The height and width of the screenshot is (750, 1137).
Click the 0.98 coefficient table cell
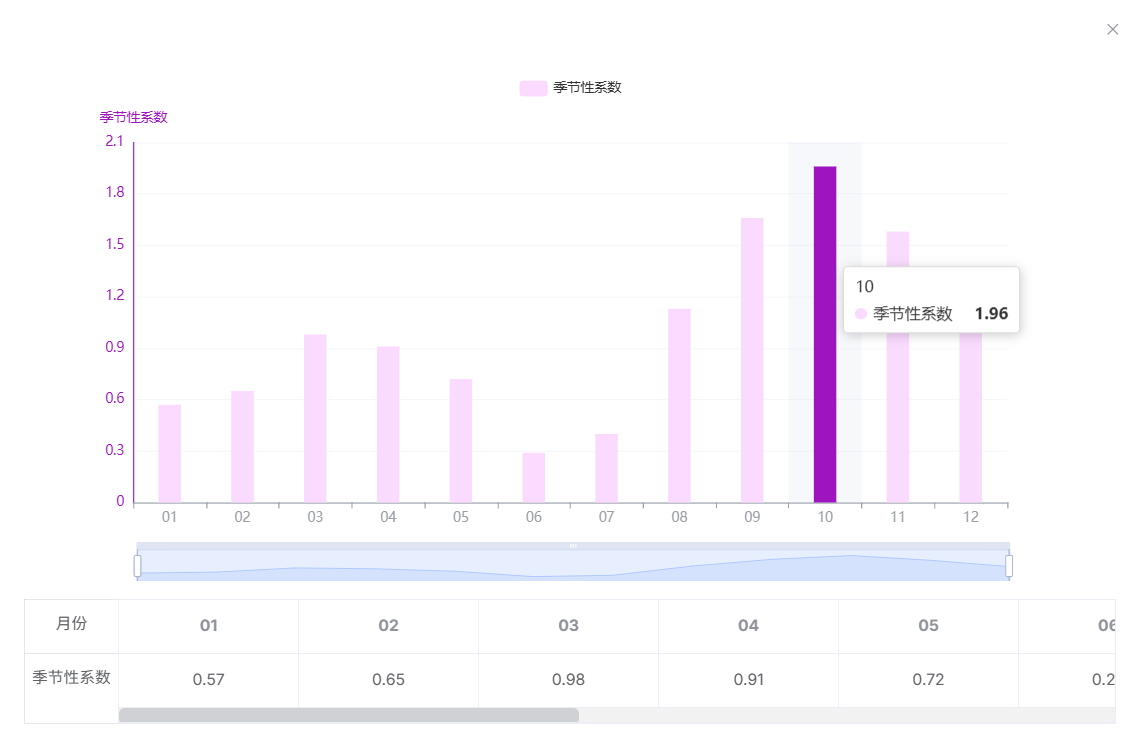point(568,680)
